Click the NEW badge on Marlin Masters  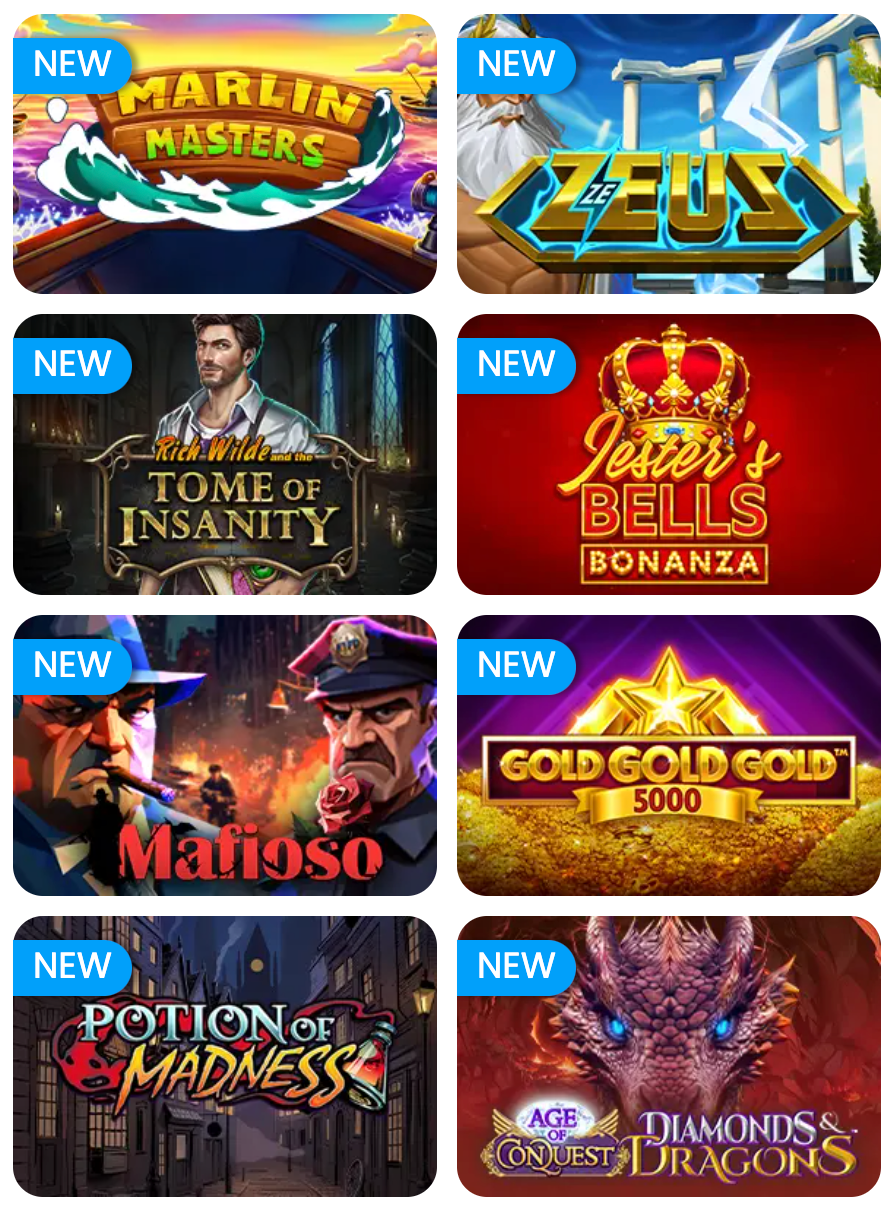click(72, 65)
